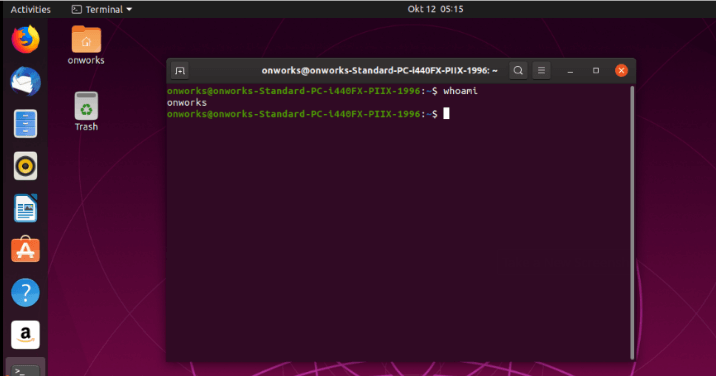Open a new tab in the terminal window
The width and height of the screenshot is (716, 376).
pos(180,71)
